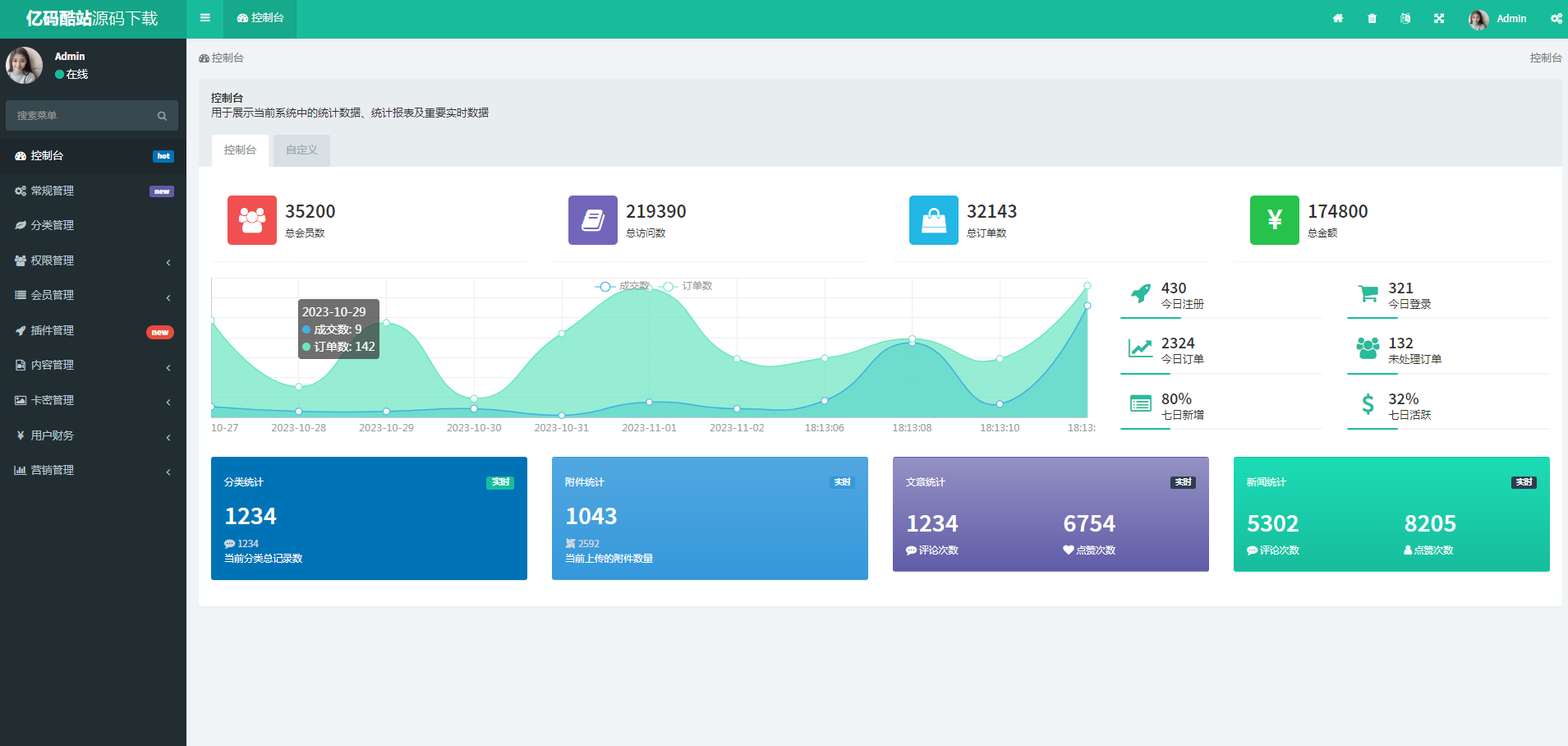This screenshot has height=746, width=1568.
Task: Click the red 总会员数 members icon
Action: point(252,220)
